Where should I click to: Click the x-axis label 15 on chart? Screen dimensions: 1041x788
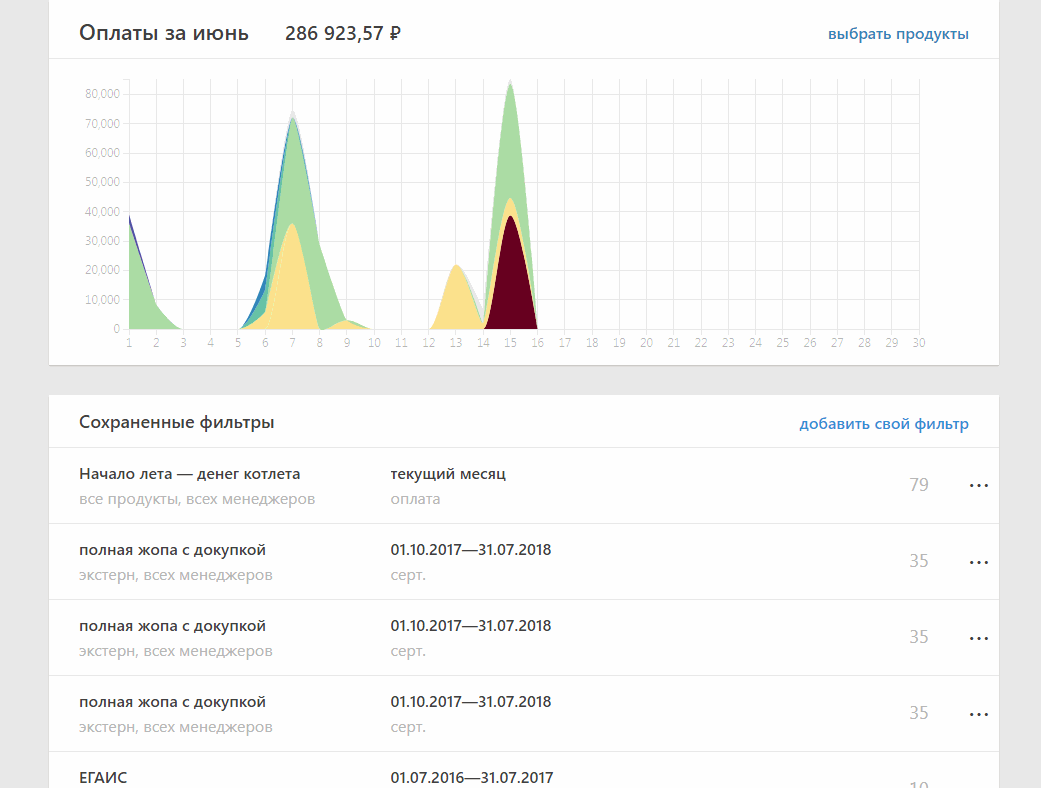click(x=510, y=343)
